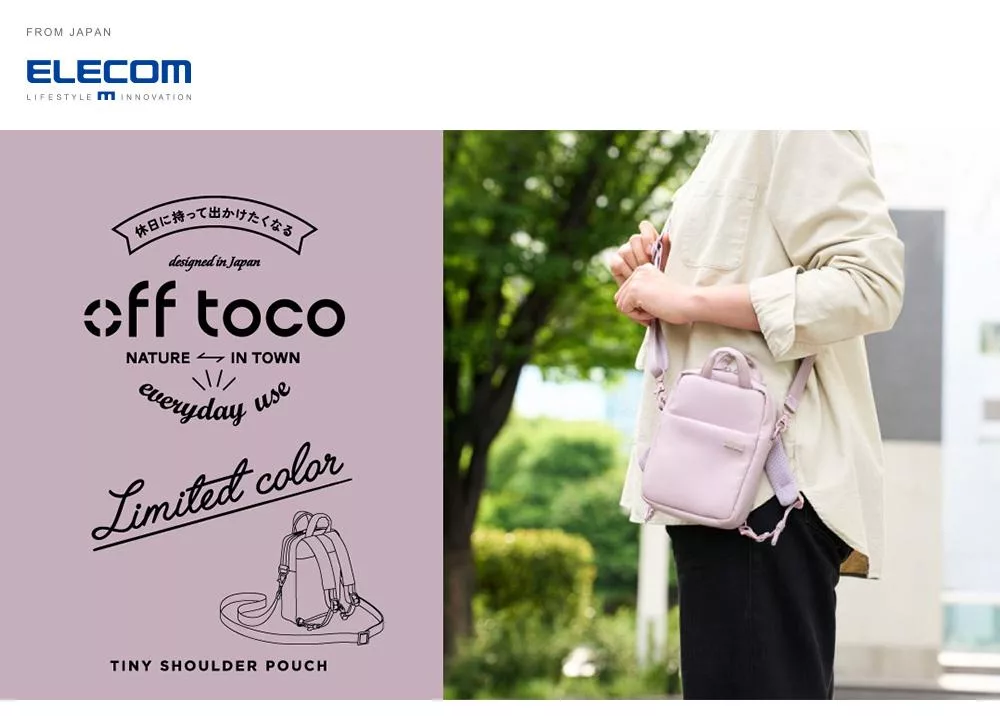Screen dimensions: 1000x716
Task: Click the LIFESTYLE INNOVATION tagline
Action: (x=109, y=97)
